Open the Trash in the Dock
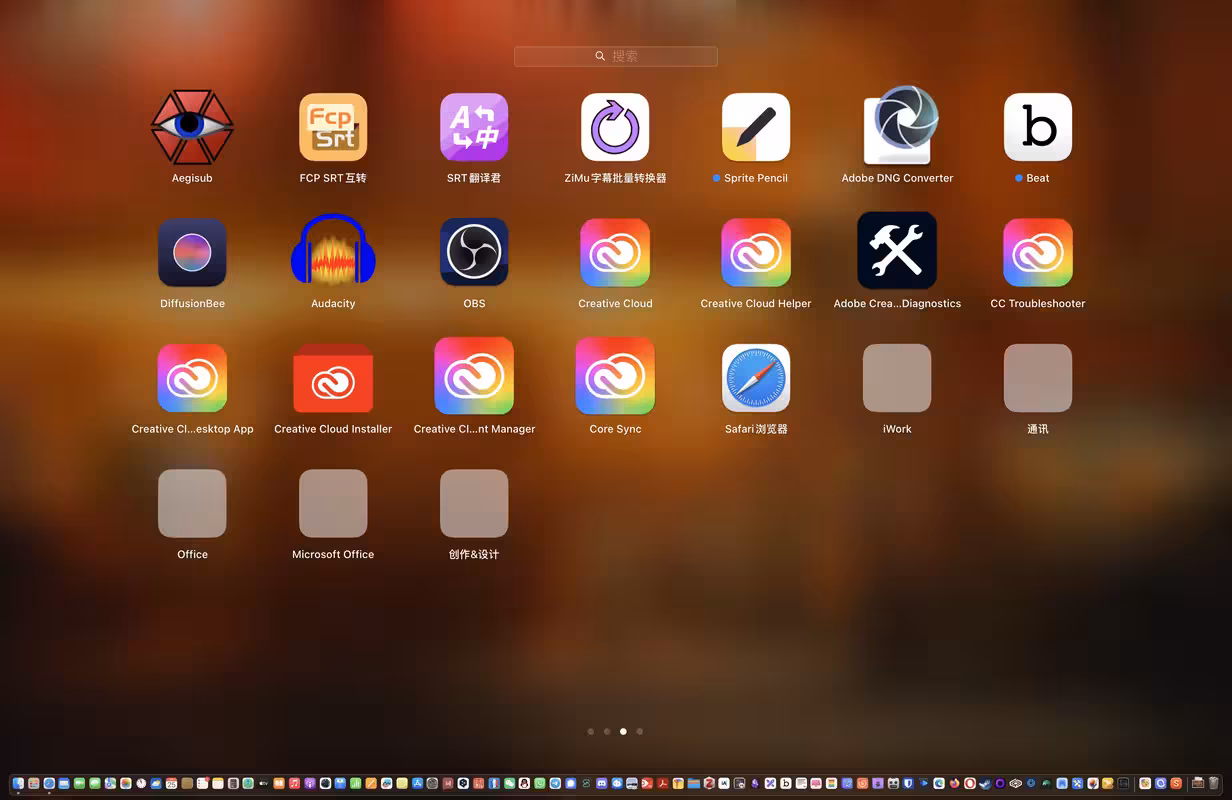The height and width of the screenshot is (800, 1232). [x=1213, y=783]
